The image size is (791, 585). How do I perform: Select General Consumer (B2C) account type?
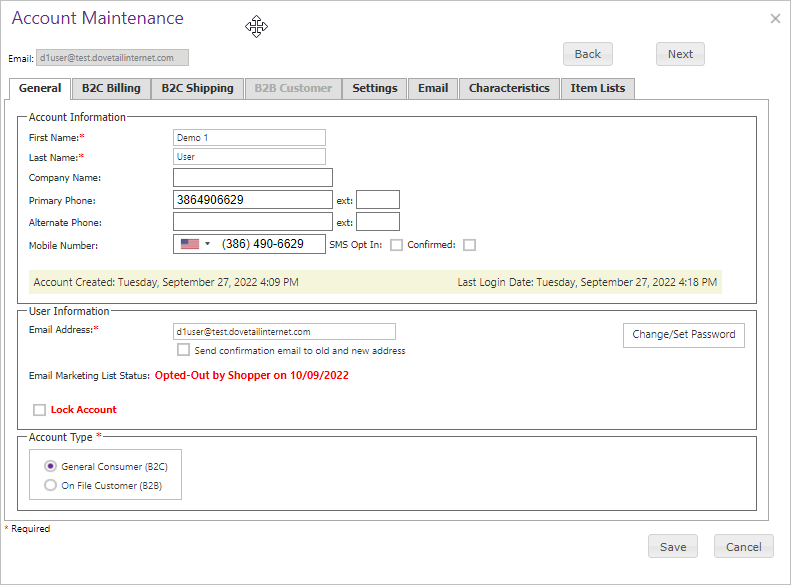[51, 466]
